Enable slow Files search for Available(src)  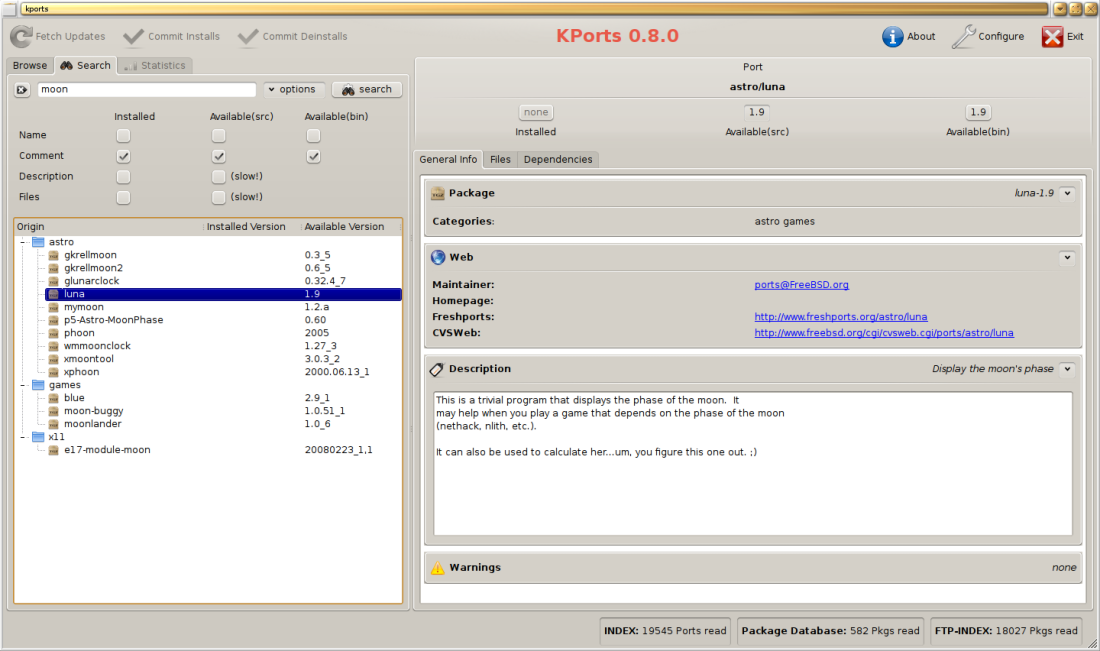click(x=219, y=198)
